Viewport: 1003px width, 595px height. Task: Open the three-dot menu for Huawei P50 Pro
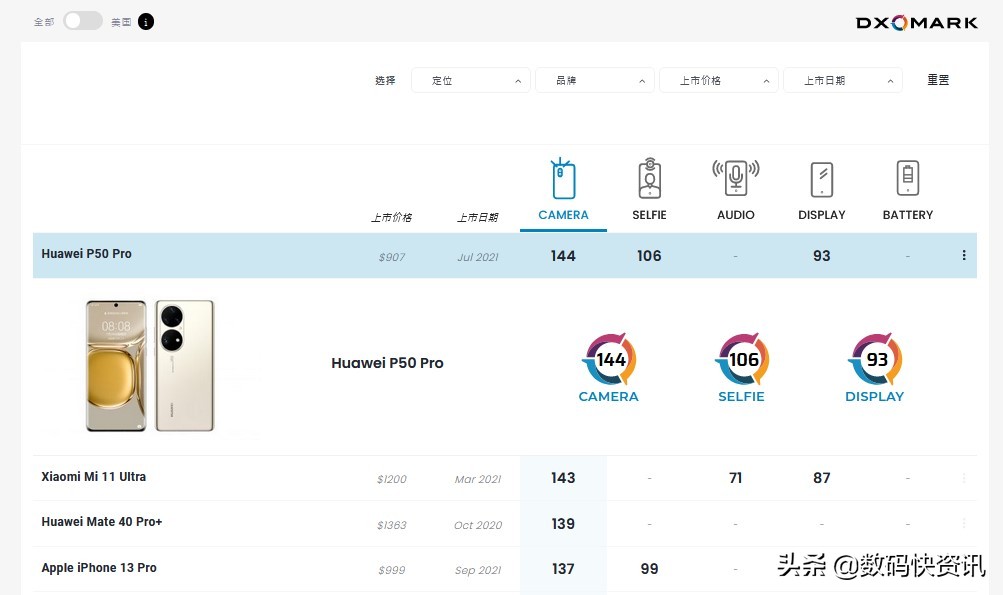point(963,255)
